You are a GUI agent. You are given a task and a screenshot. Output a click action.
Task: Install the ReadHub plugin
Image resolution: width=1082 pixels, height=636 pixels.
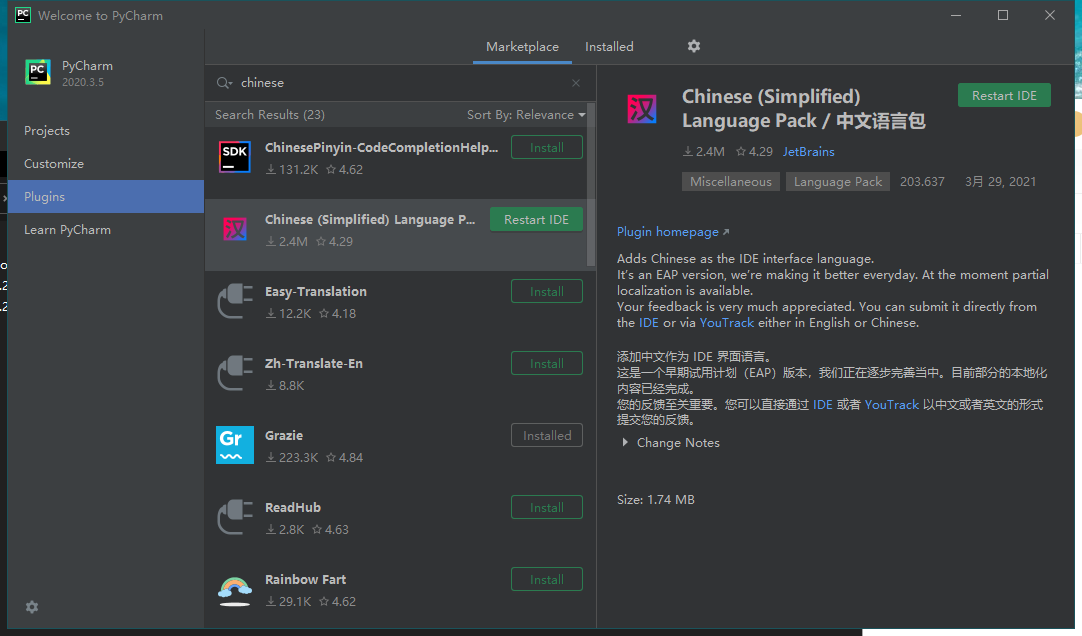[x=547, y=508]
